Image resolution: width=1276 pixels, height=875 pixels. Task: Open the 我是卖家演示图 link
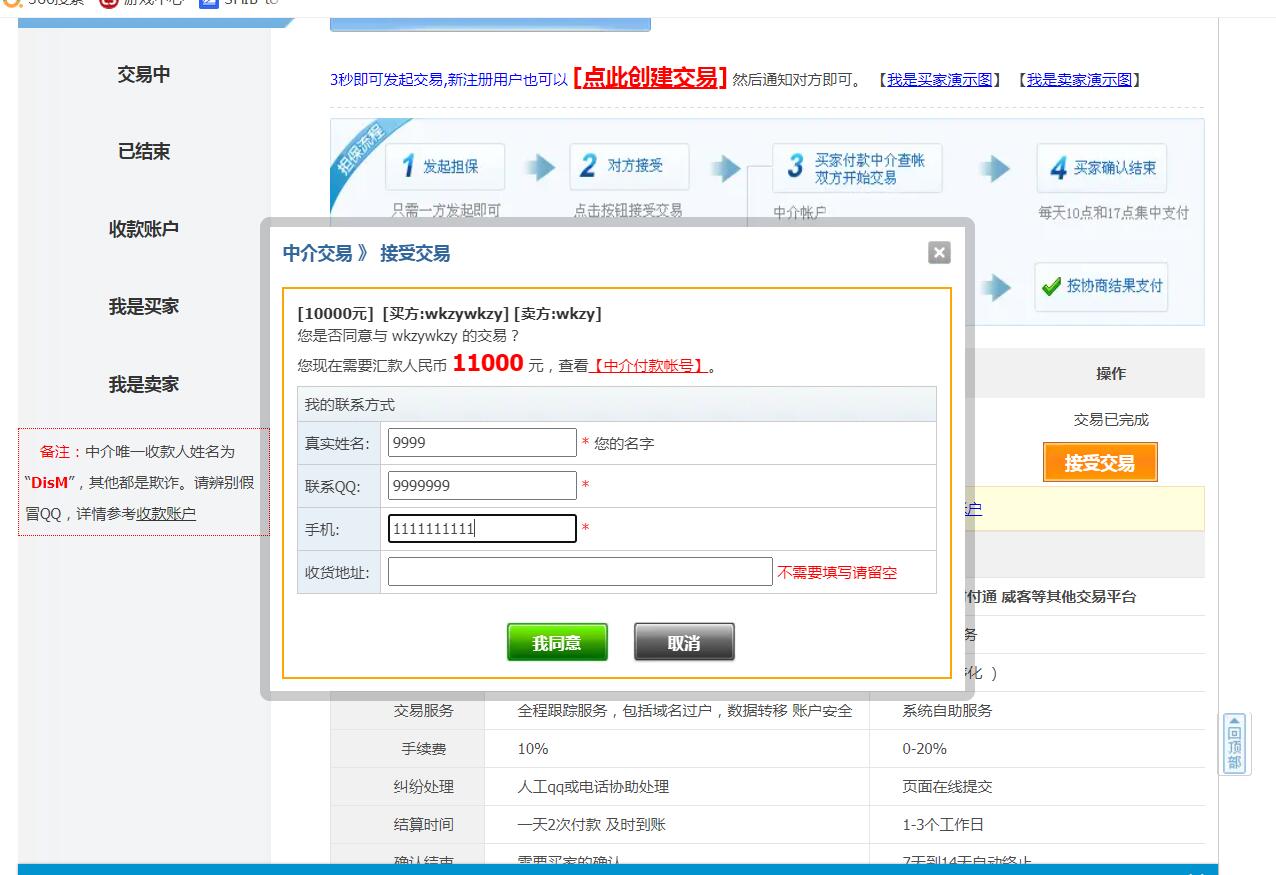pyautogui.click(x=1079, y=80)
